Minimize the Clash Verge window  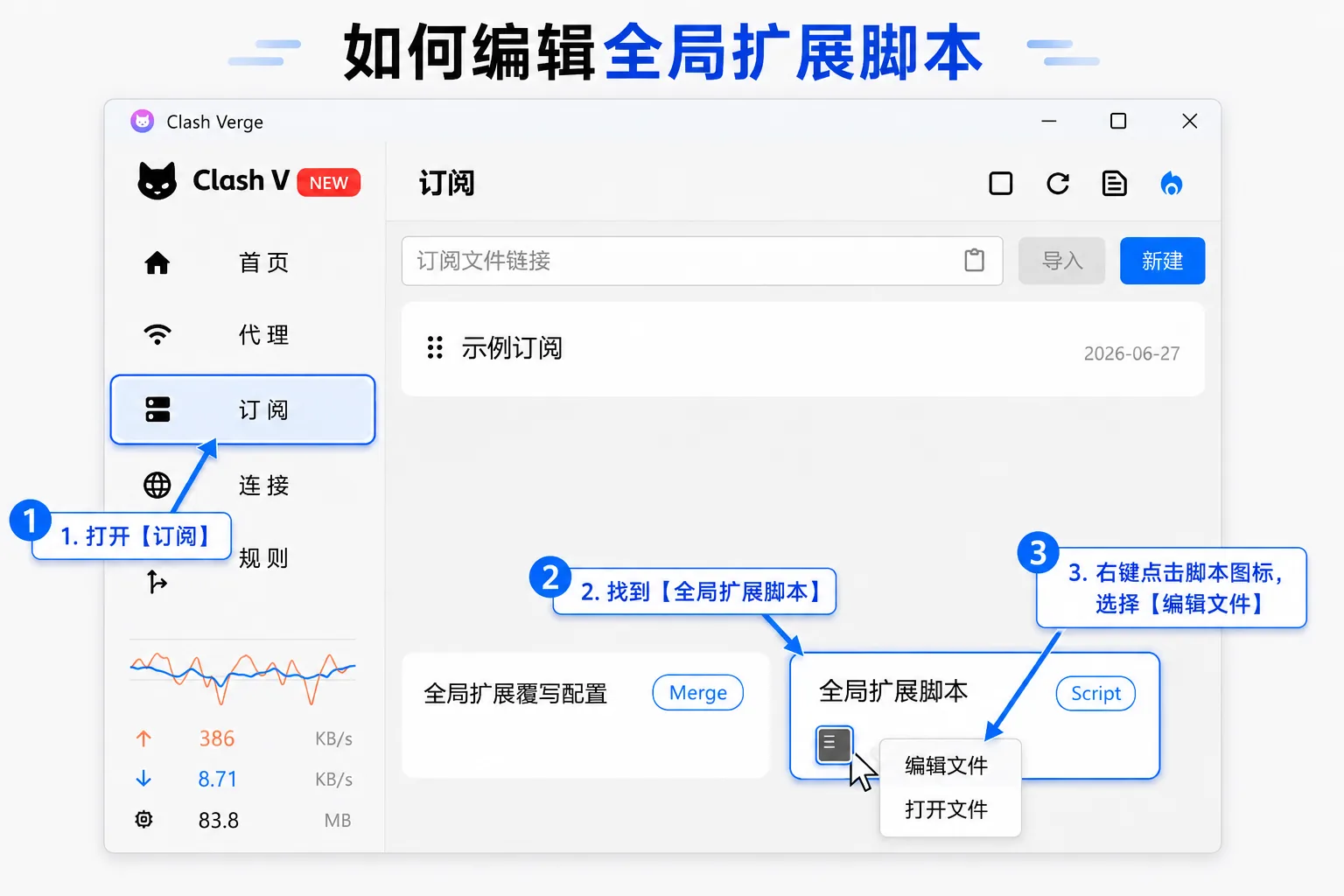pyautogui.click(x=1049, y=121)
